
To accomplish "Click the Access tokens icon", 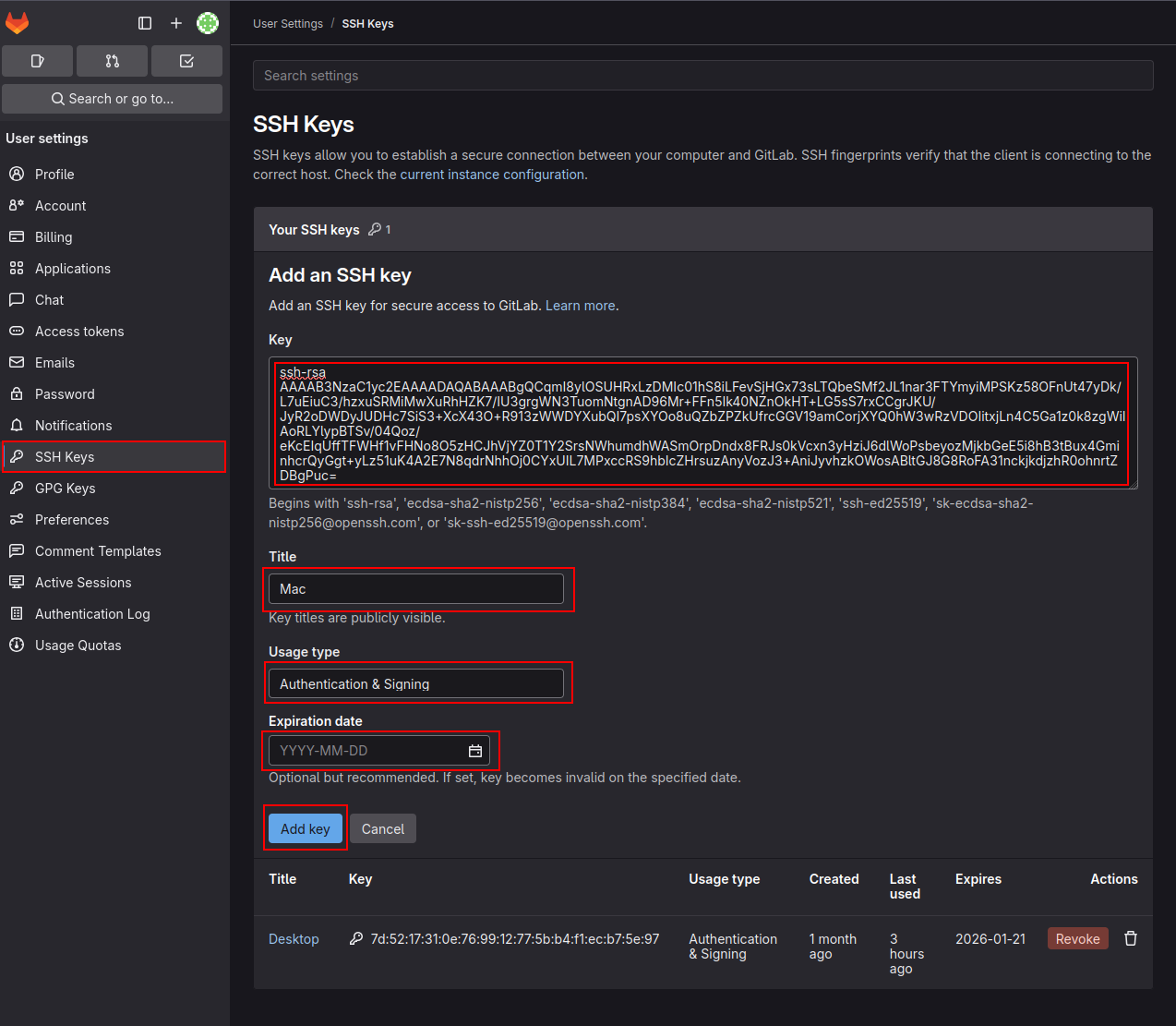I will (x=17, y=331).
